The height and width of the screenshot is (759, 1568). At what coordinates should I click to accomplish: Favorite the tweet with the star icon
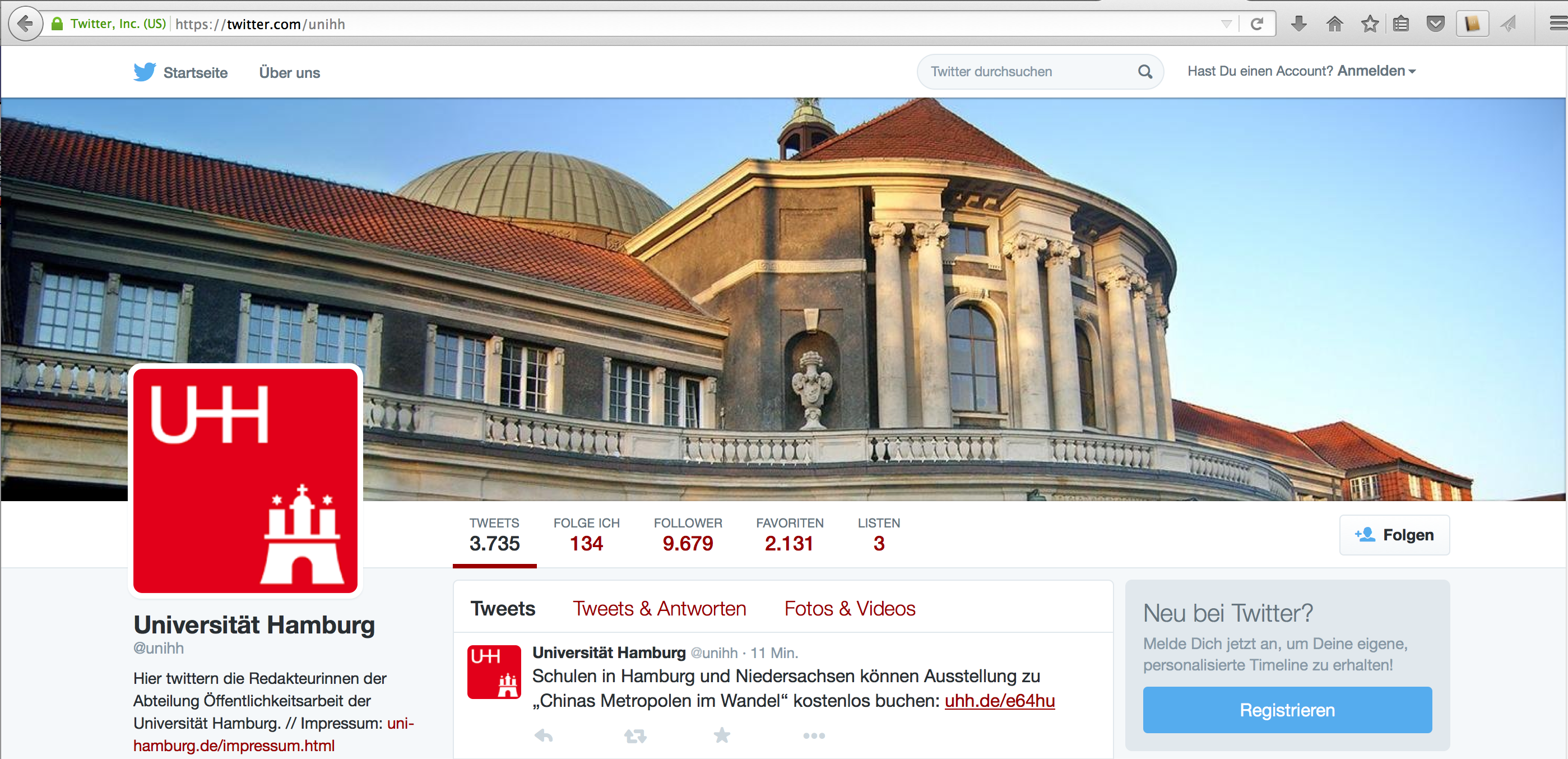722,735
